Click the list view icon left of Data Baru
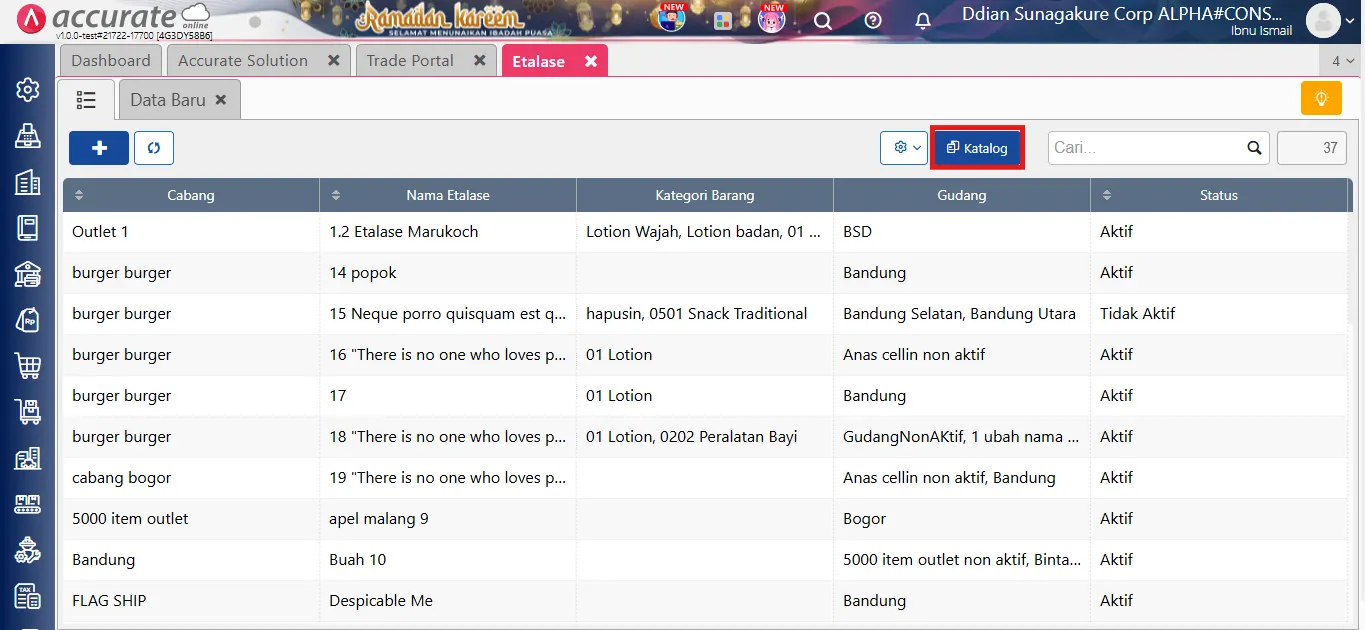The image size is (1365, 630). [x=86, y=98]
